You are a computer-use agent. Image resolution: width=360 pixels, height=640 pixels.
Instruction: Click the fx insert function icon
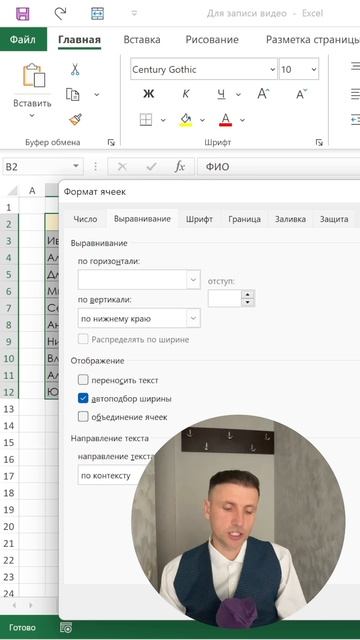coord(180,167)
